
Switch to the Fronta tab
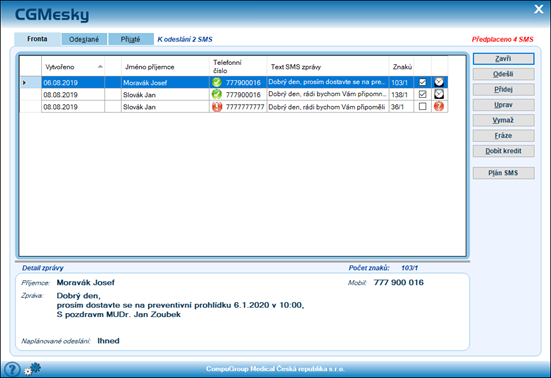[37, 39]
